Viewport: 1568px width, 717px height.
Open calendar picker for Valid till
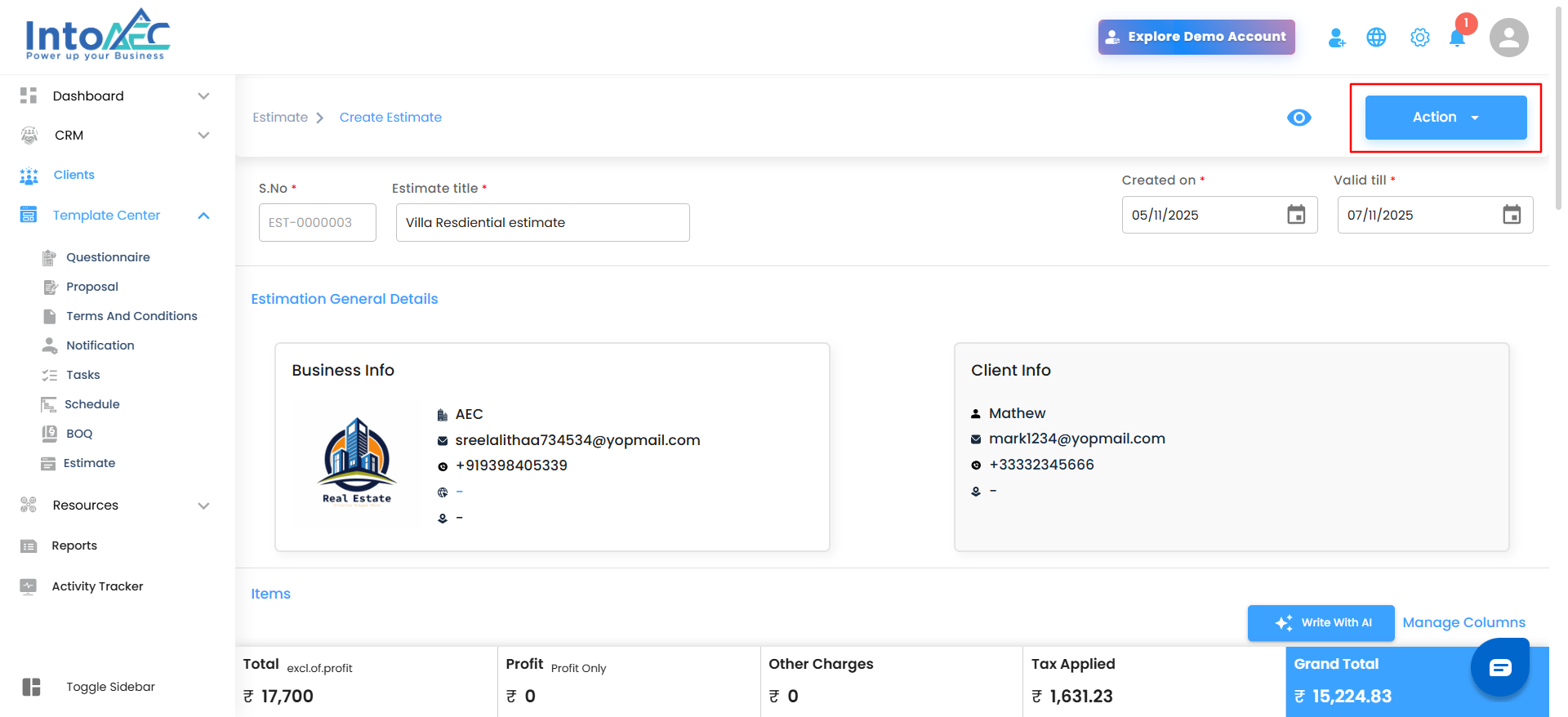(x=1512, y=215)
